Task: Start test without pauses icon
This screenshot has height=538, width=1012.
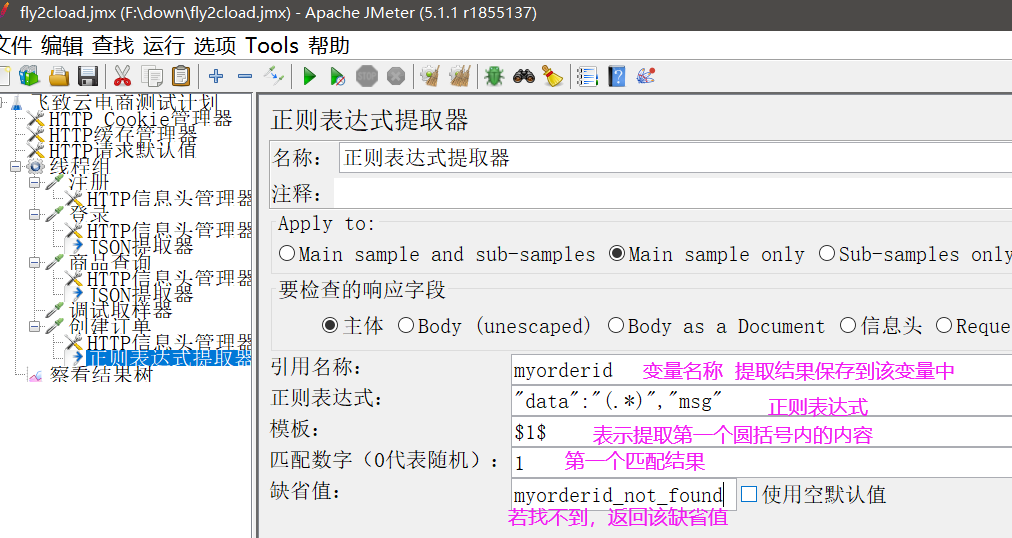Action: pyautogui.click(x=338, y=76)
